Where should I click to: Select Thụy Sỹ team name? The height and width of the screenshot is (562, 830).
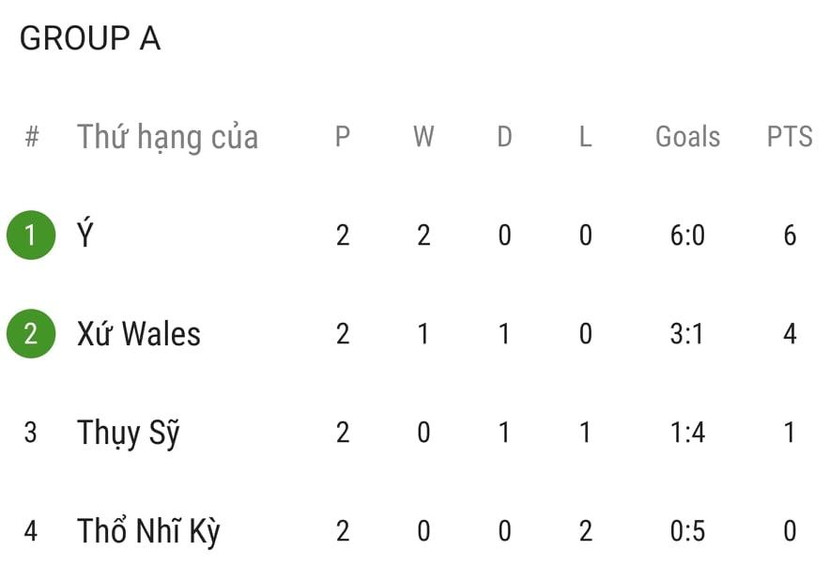point(128,433)
